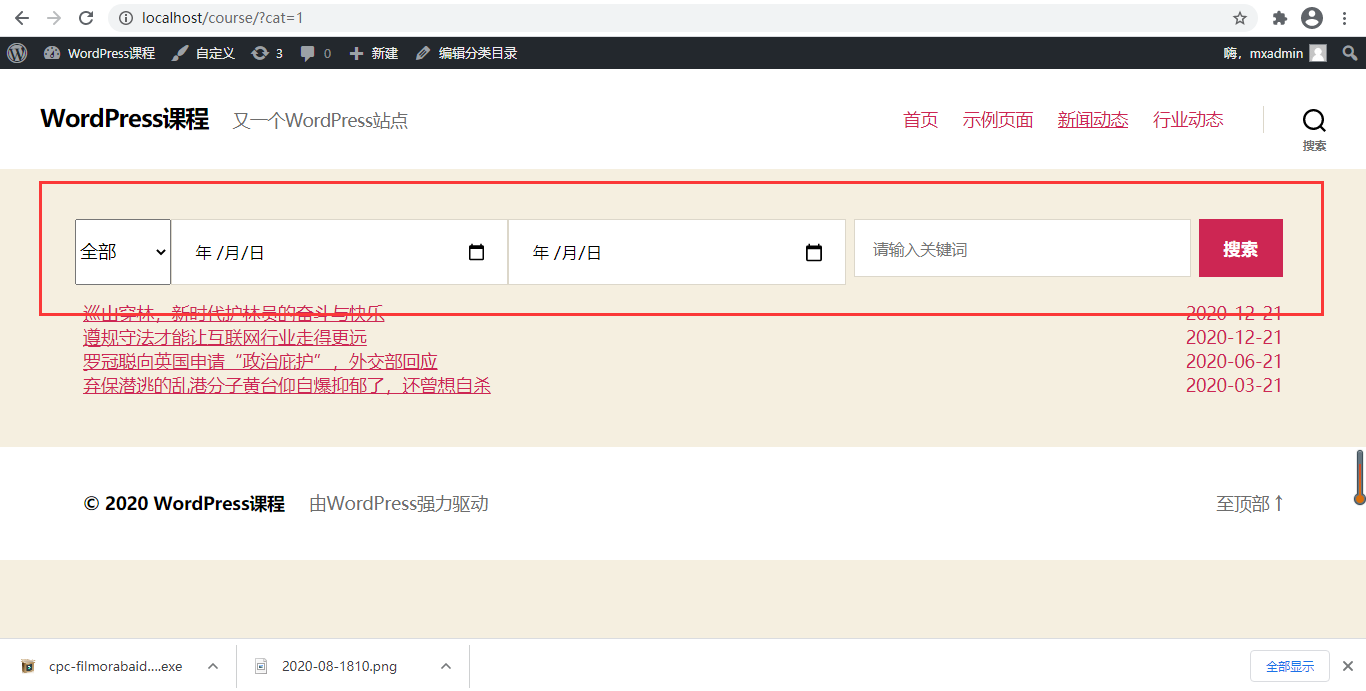Open calendar picker for the second date field
Image resolution: width=1366 pixels, height=691 pixels.
pos(814,253)
